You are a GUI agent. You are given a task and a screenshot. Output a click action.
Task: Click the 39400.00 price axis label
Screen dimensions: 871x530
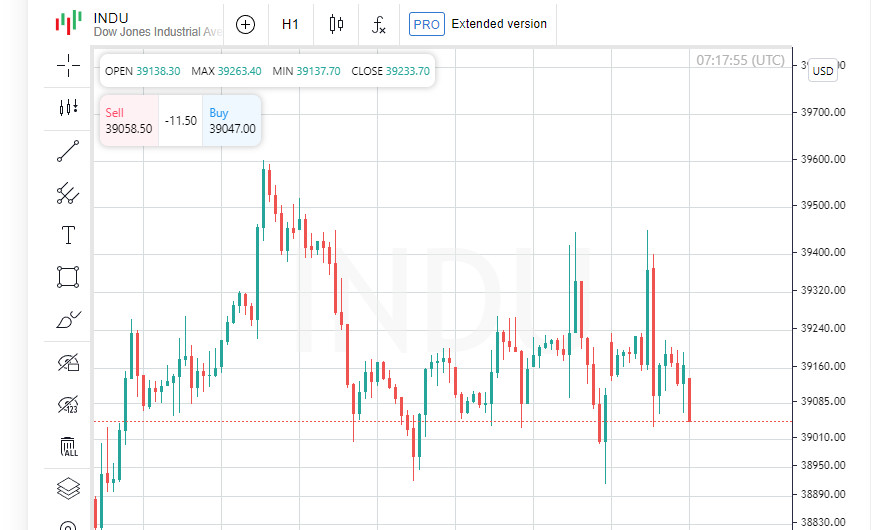pyautogui.click(x=823, y=252)
